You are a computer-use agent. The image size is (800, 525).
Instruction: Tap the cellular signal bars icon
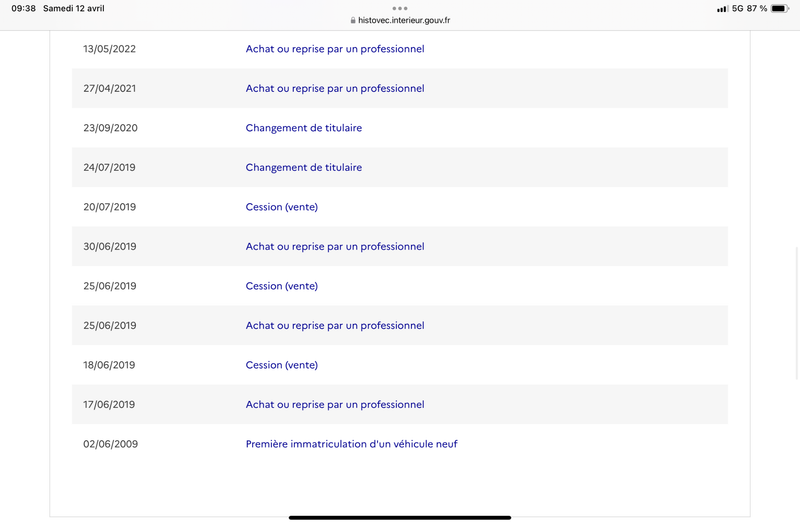[x=722, y=9]
